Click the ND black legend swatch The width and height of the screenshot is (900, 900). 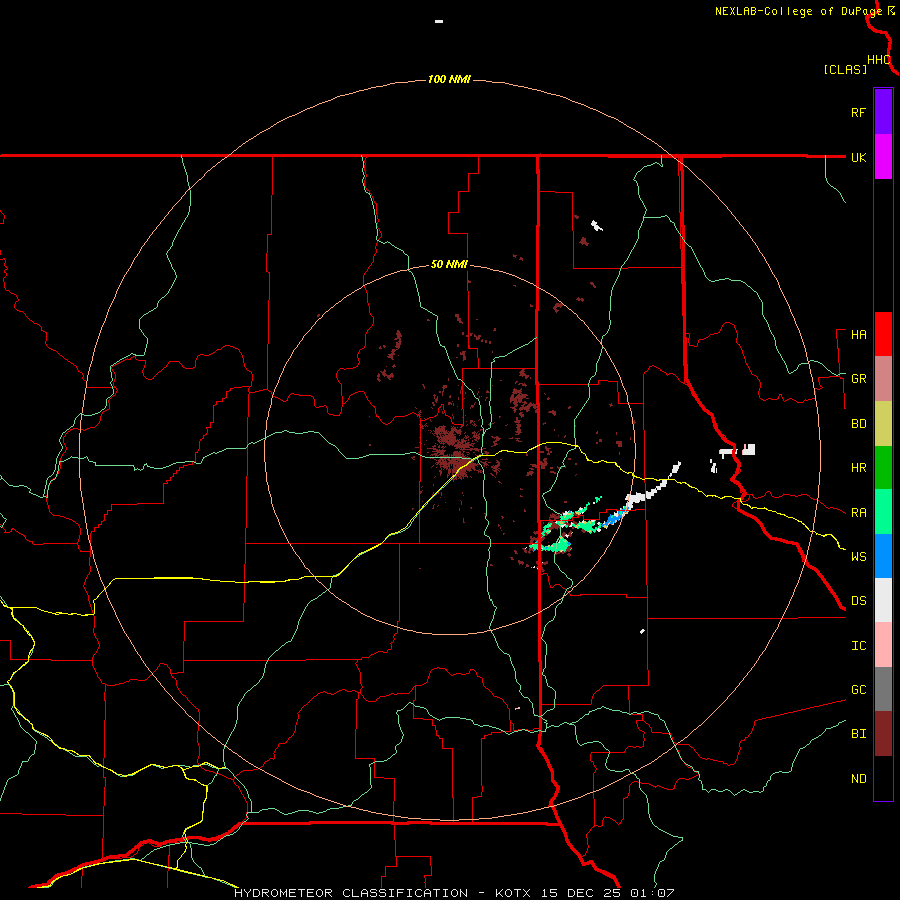[883, 778]
